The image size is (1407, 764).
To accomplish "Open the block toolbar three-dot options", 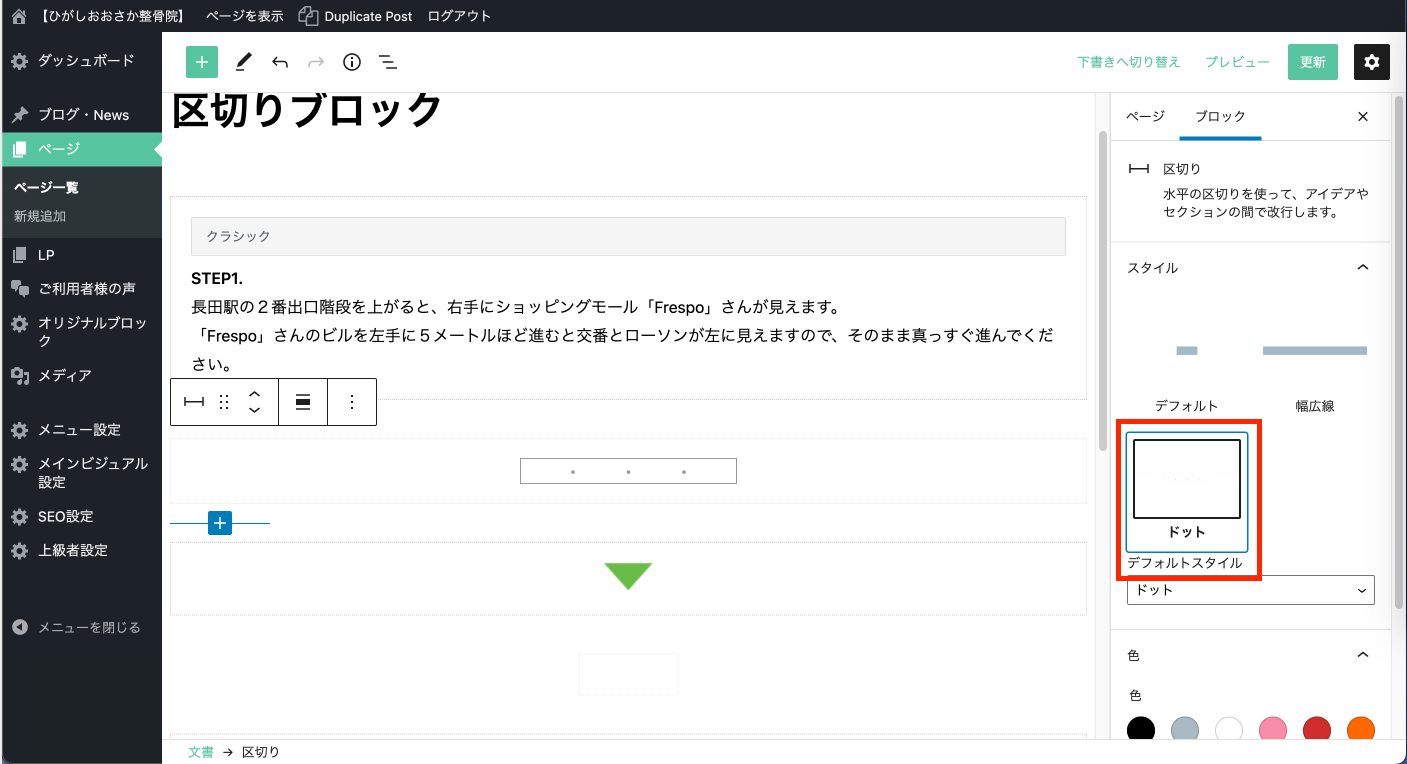I will click(x=352, y=402).
